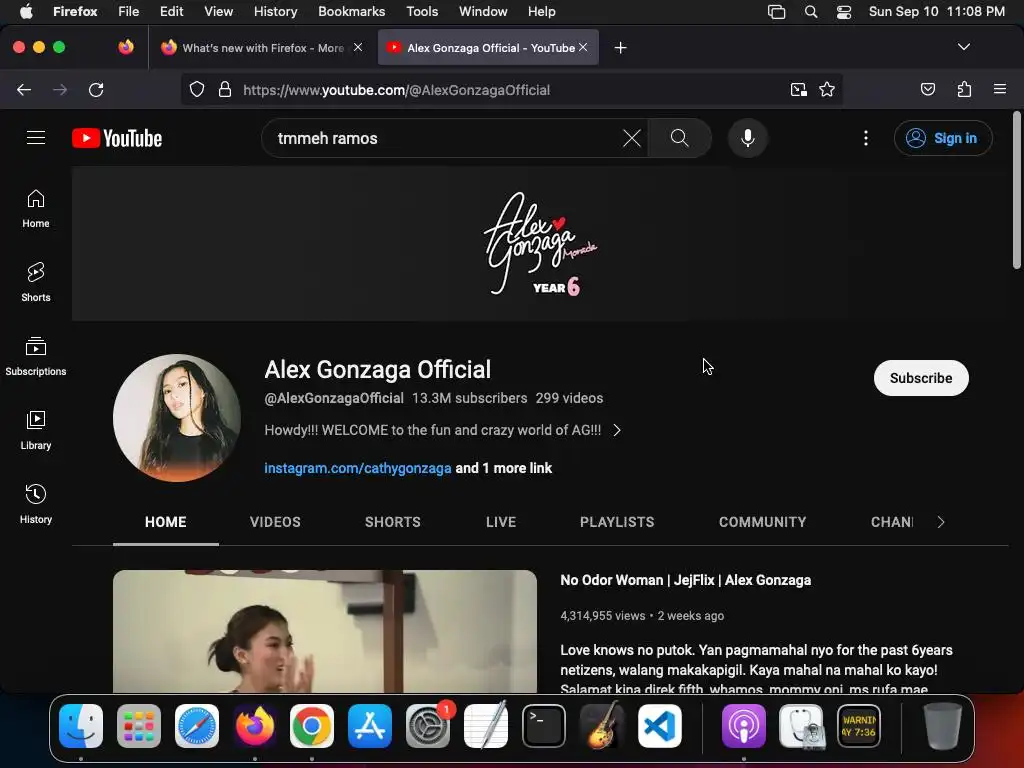Click '@AlexGonzagaOfficial' handle text

[x=334, y=398]
